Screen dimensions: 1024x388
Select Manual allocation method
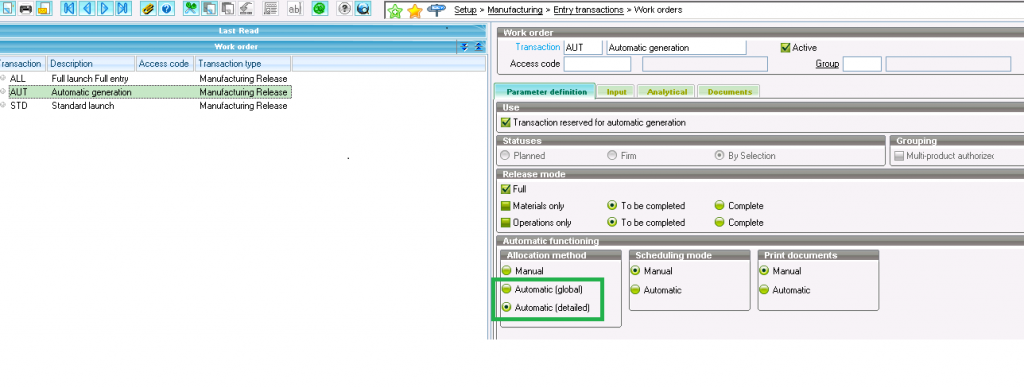[x=506, y=270]
